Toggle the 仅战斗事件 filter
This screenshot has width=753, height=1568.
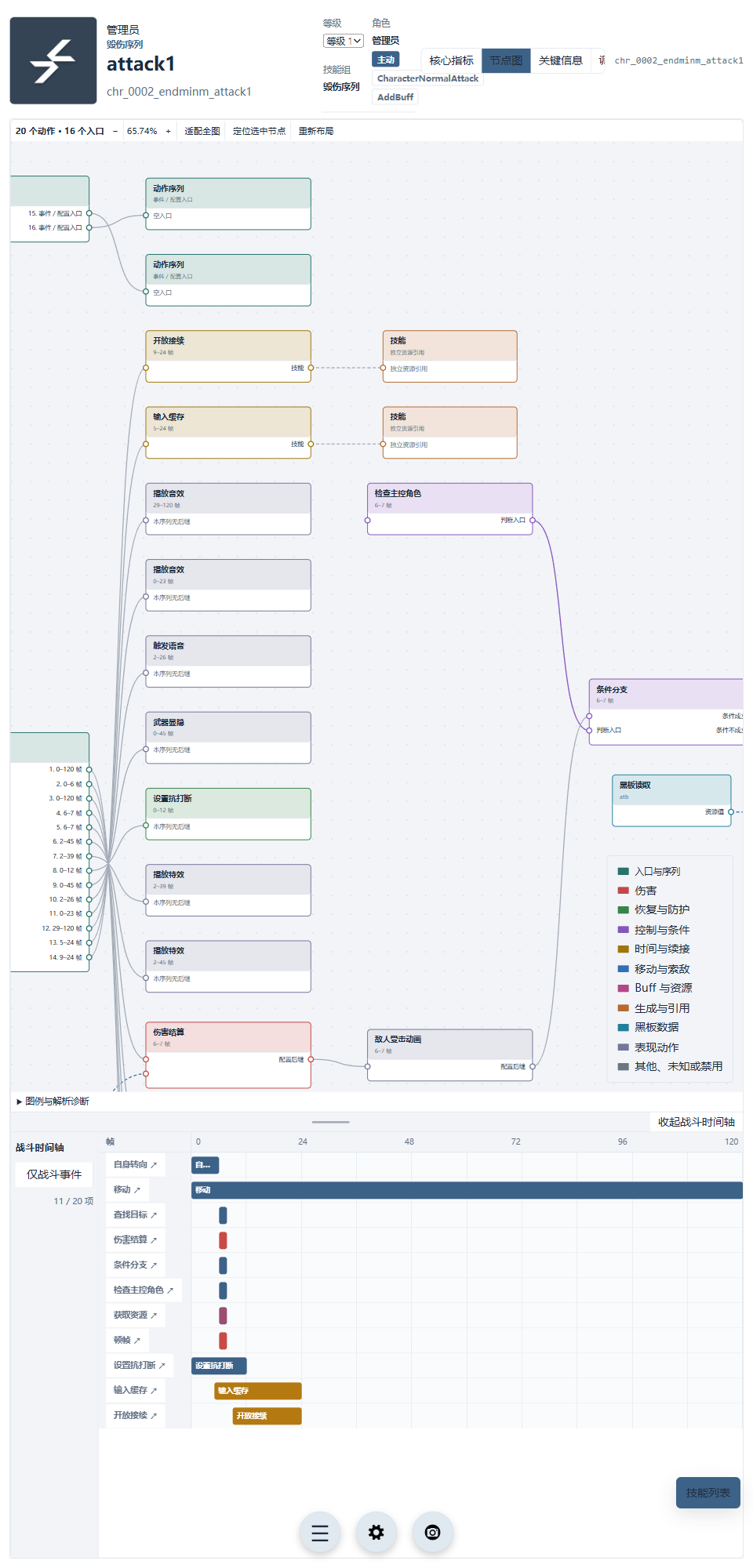pyautogui.click(x=54, y=1174)
